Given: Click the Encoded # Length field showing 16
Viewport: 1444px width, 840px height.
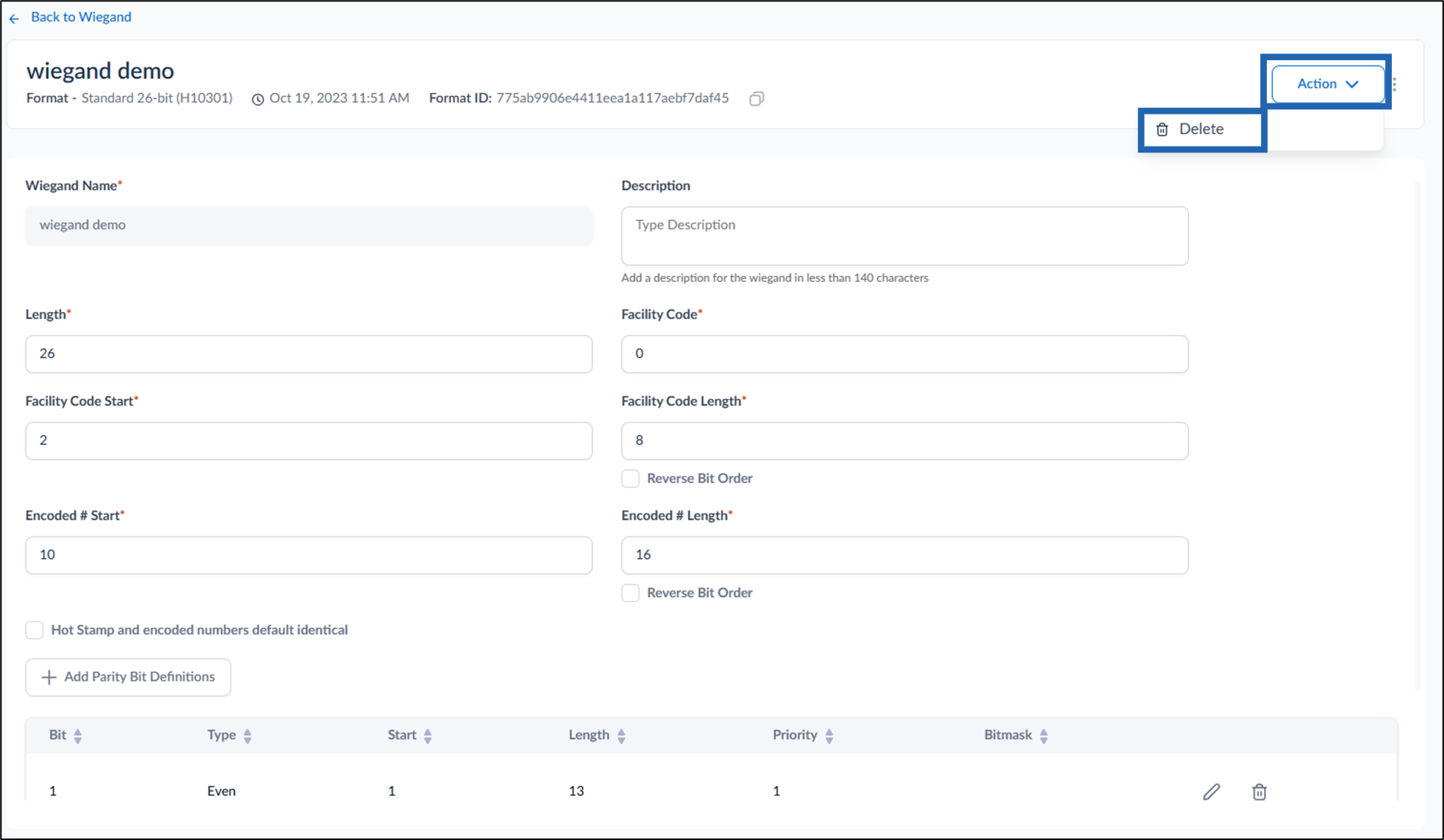Looking at the screenshot, I should [904, 555].
